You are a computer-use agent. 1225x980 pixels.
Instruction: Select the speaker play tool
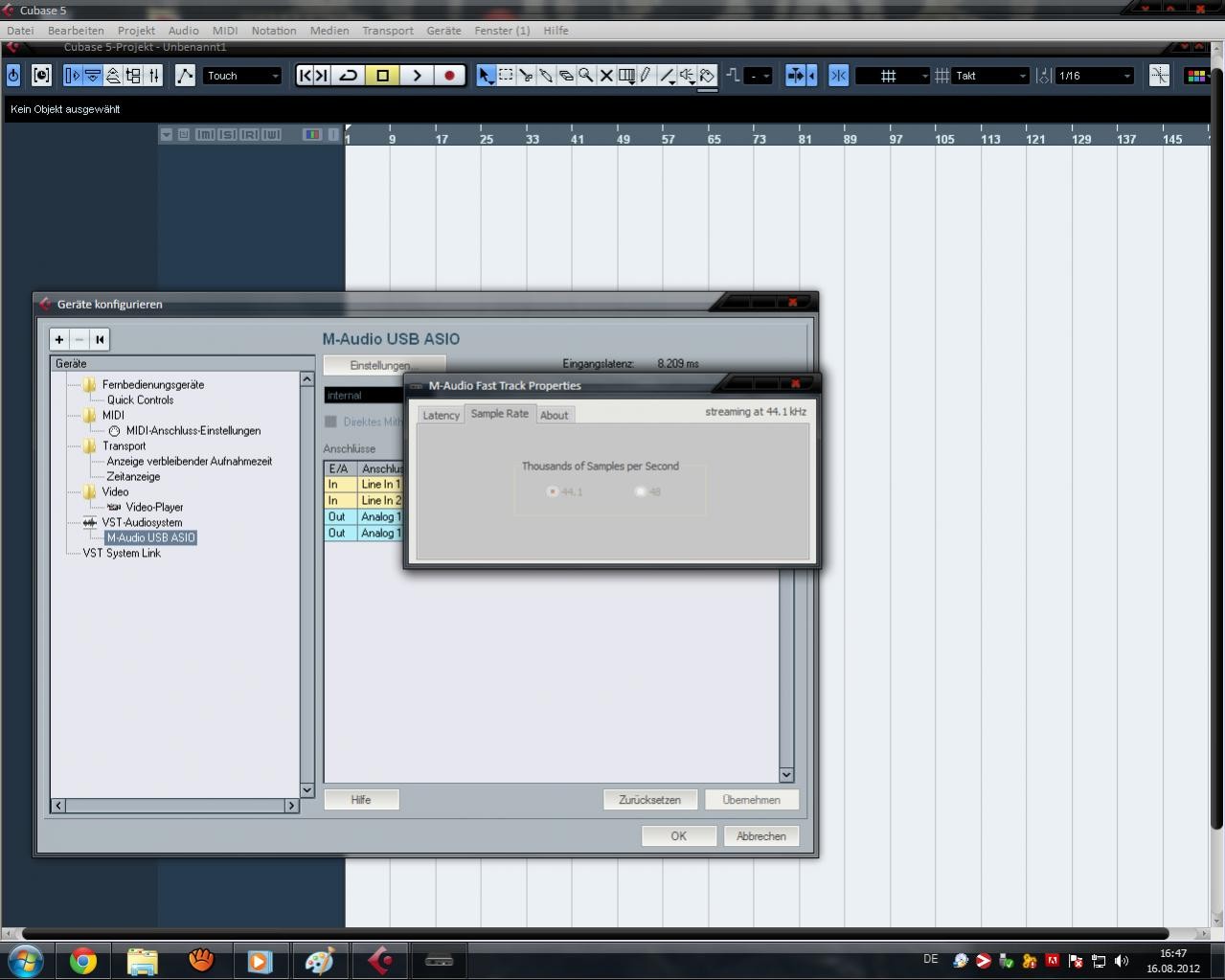[687, 76]
